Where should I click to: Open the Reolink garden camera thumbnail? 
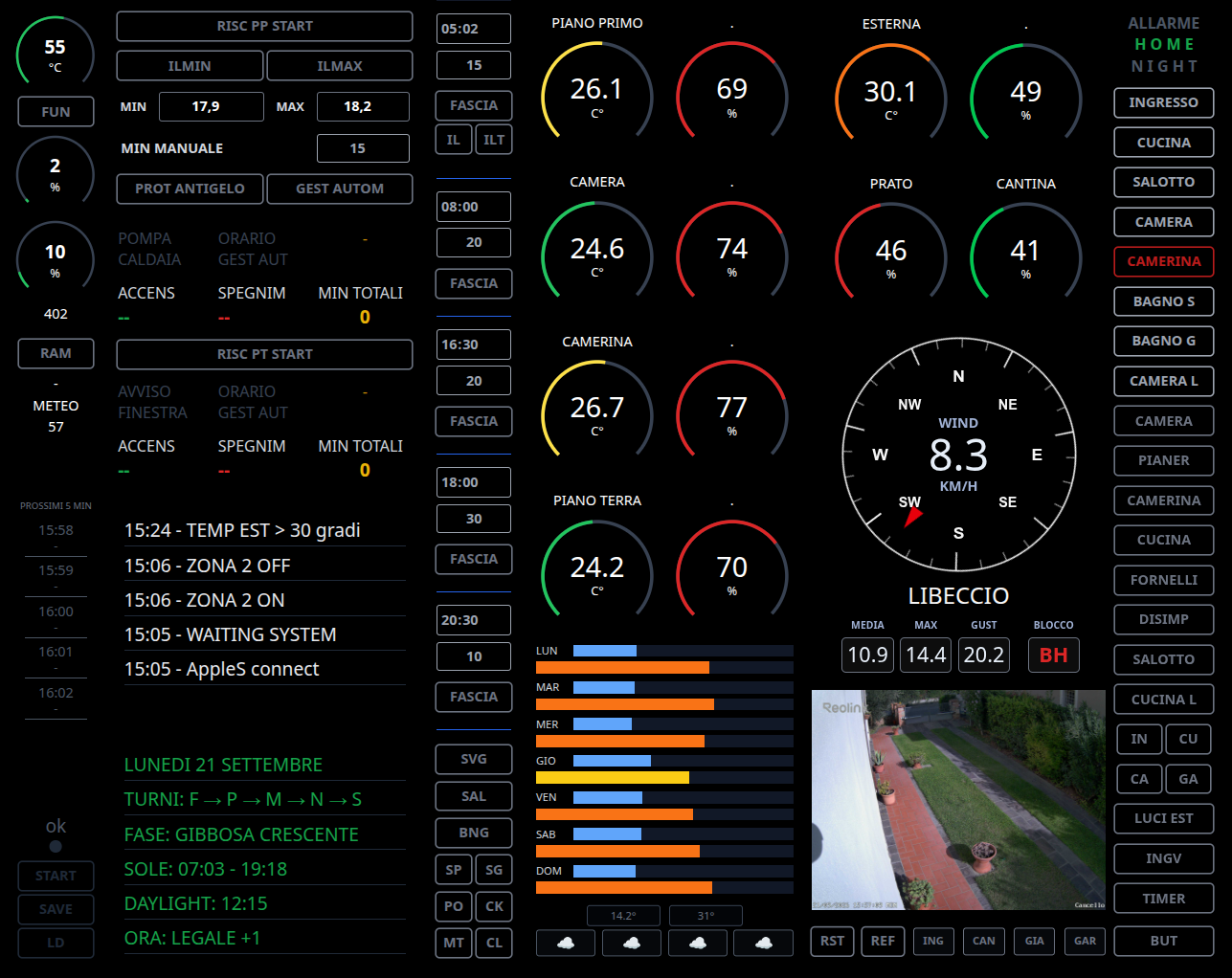pyautogui.click(x=958, y=800)
